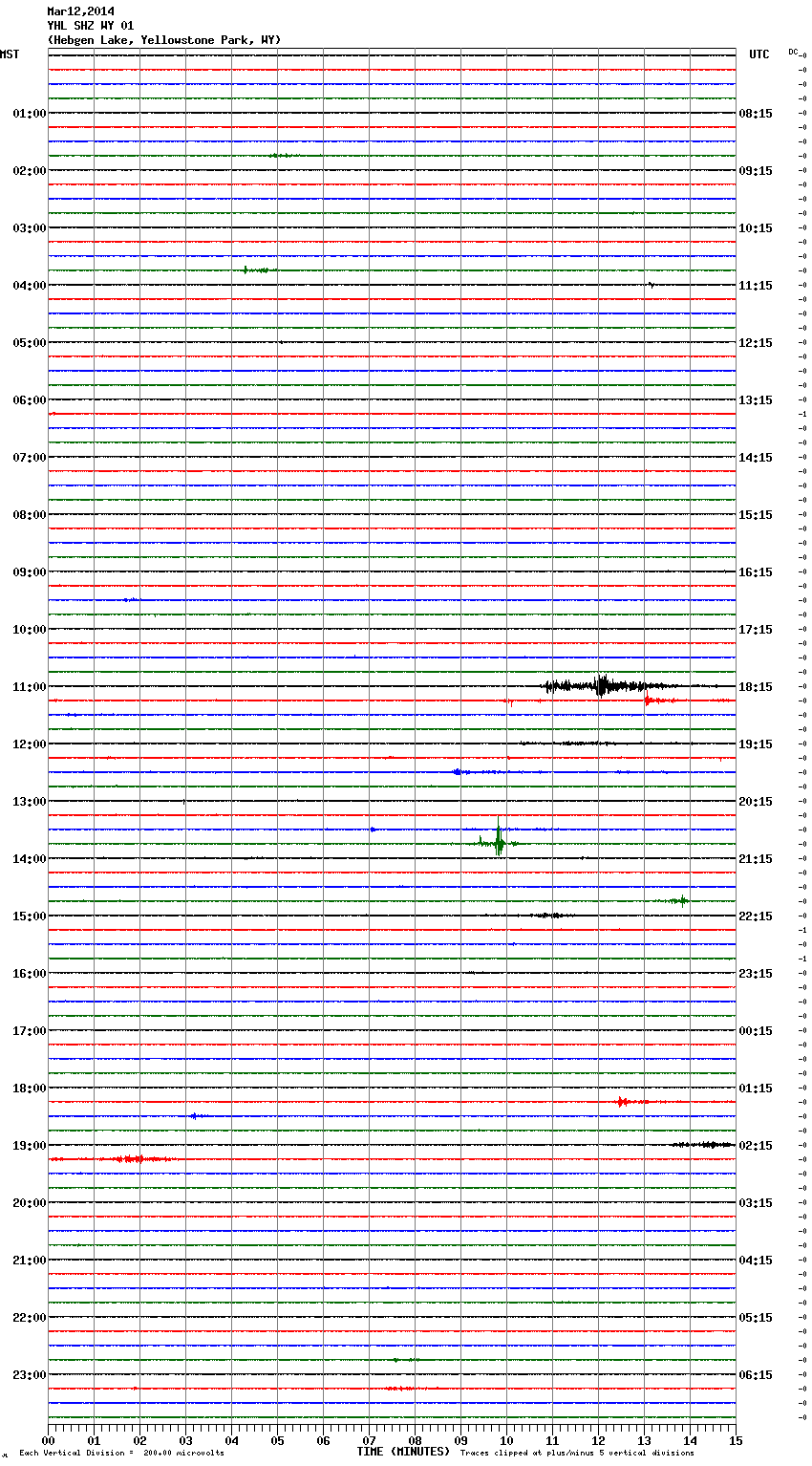The width and height of the screenshot is (812, 1466).
Task: Click the 14:15 UTC time label
Action: (x=756, y=458)
